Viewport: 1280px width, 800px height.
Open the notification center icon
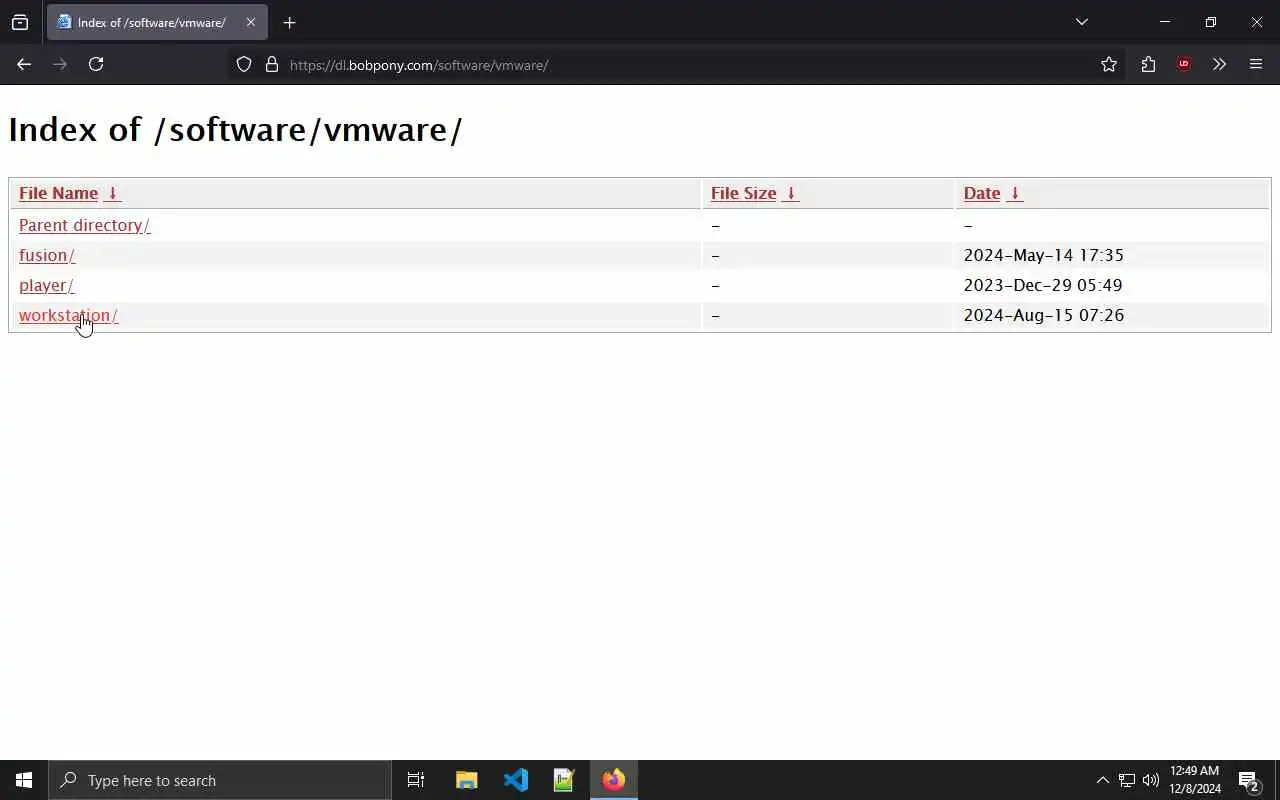click(1249, 780)
